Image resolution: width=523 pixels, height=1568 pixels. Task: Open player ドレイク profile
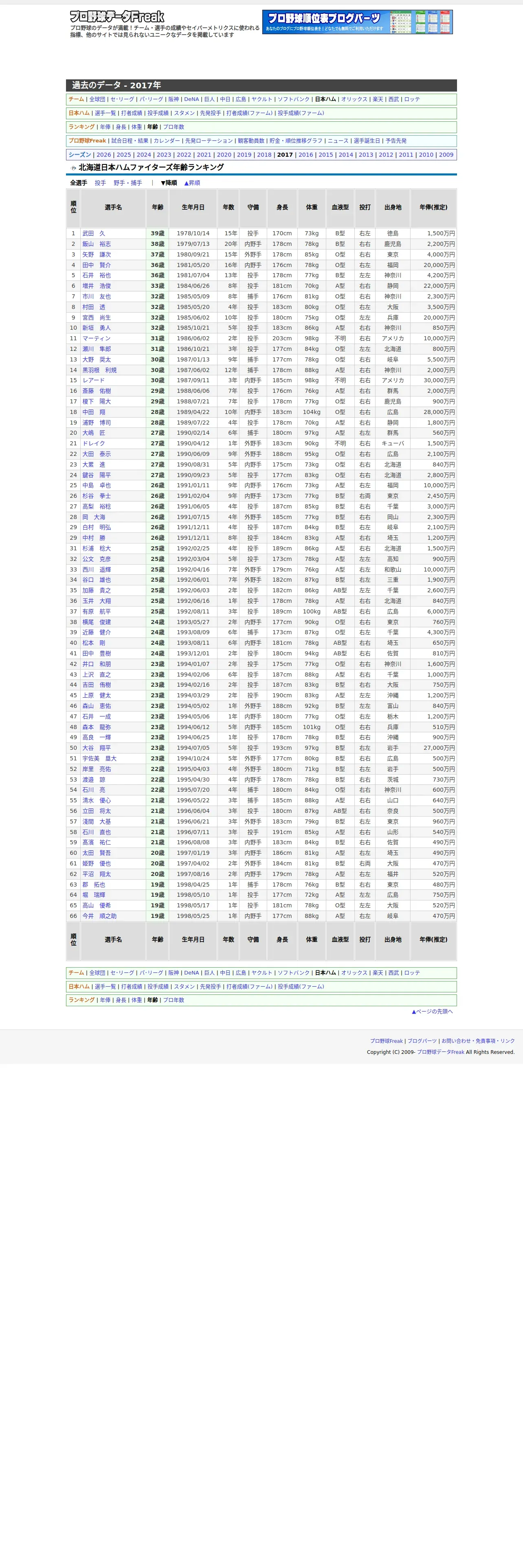coord(94,444)
